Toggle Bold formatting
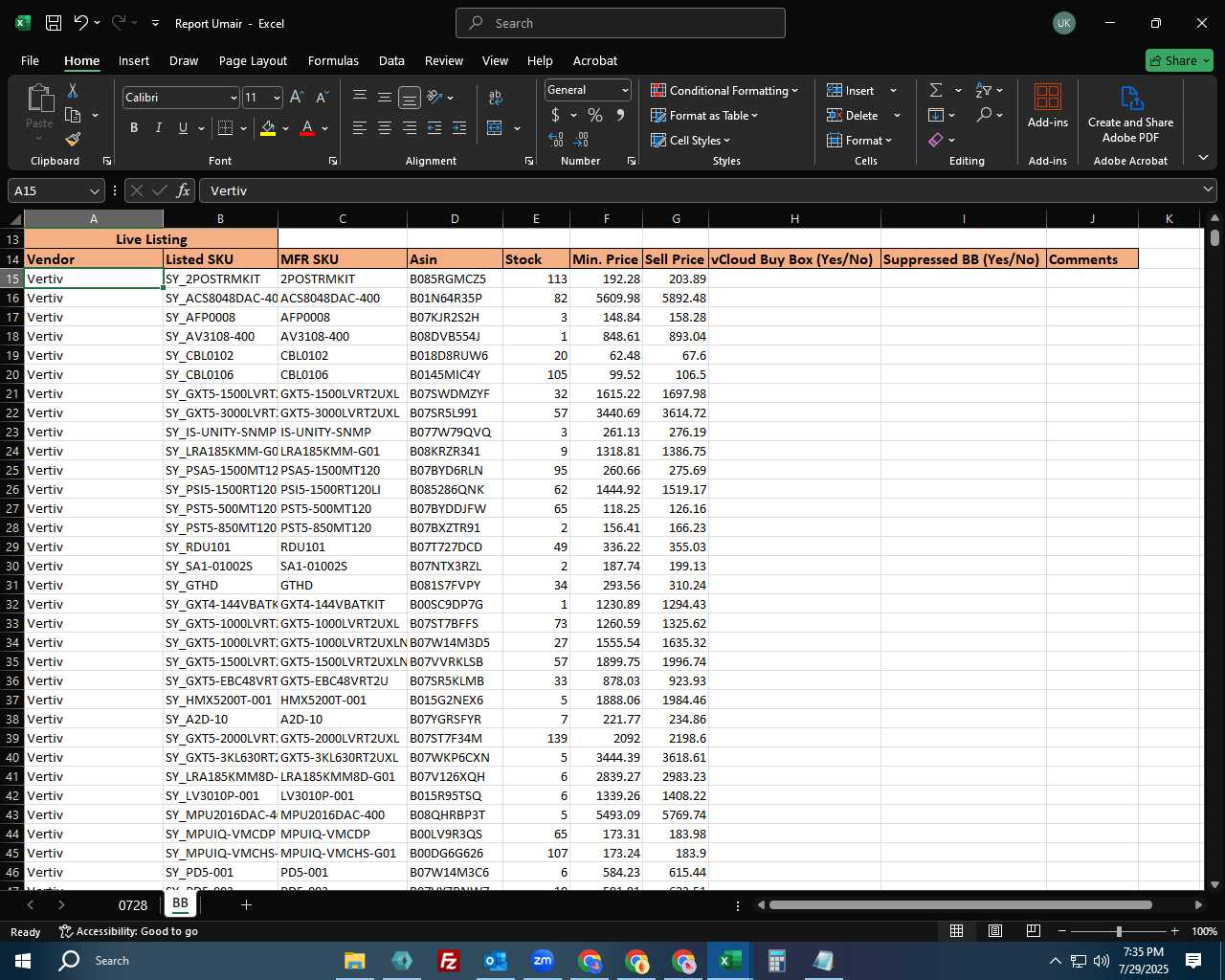Viewport: 1225px width, 980px height. [x=134, y=128]
